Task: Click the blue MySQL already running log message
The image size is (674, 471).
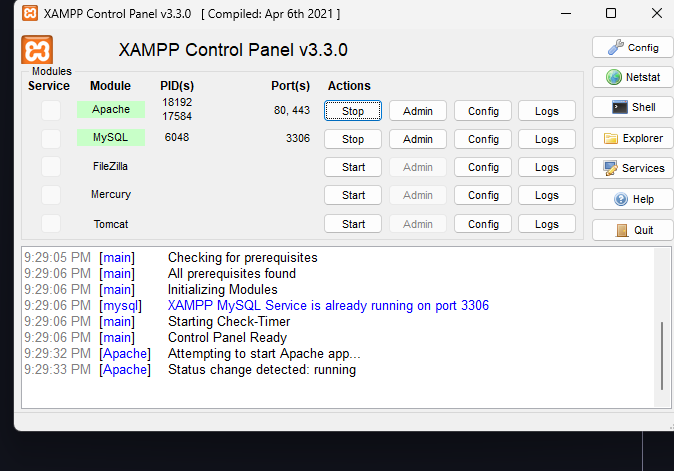Action: pos(328,305)
